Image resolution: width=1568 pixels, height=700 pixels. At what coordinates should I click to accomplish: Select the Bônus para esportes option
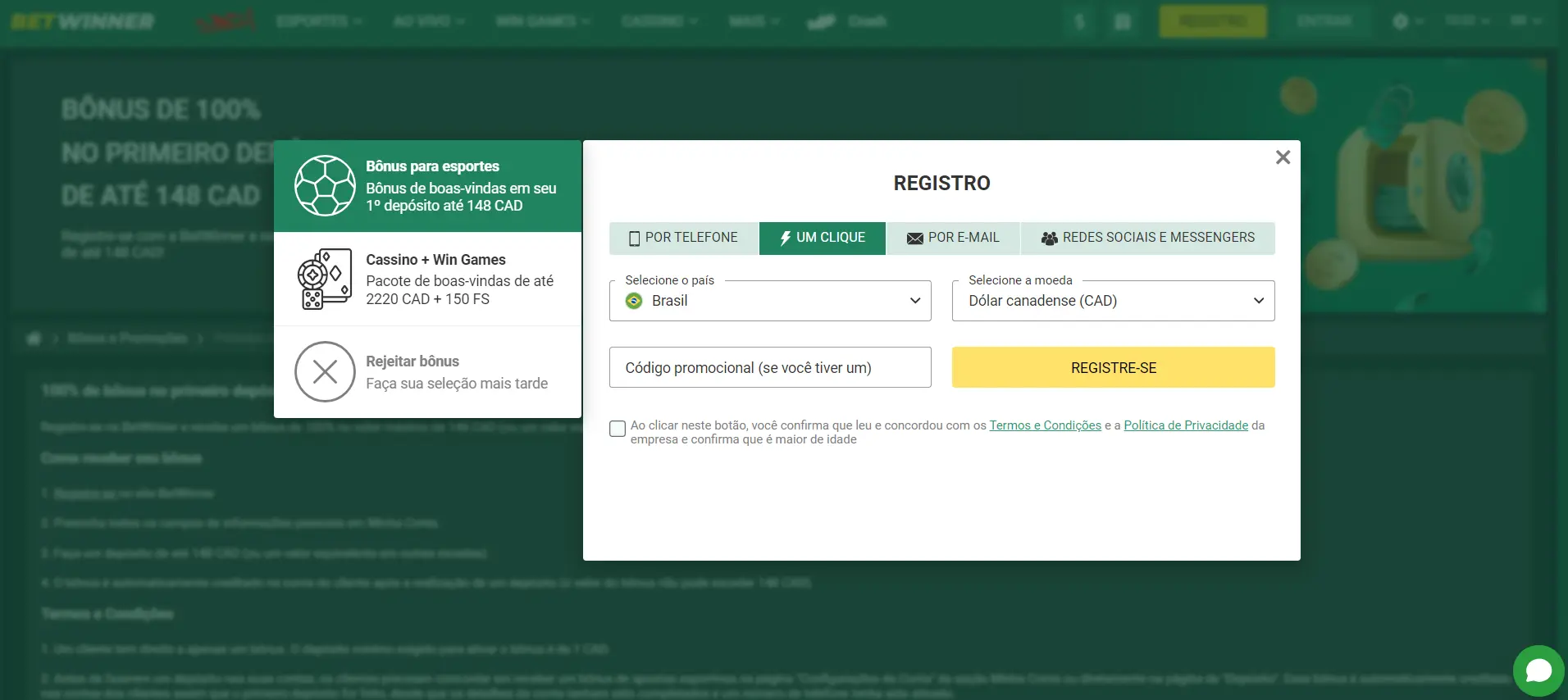click(427, 186)
